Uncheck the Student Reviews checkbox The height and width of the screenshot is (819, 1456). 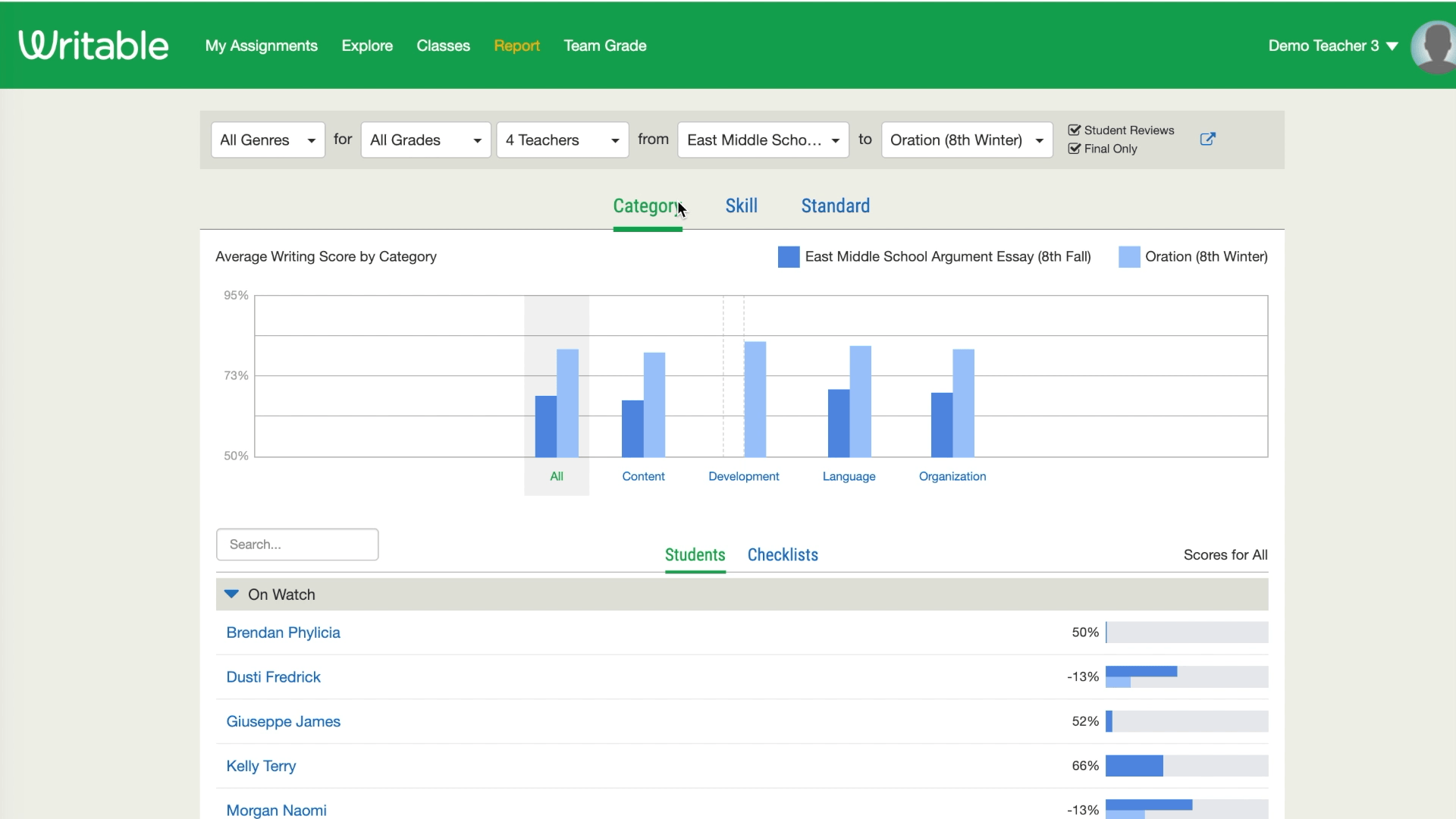click(1074, 130)
